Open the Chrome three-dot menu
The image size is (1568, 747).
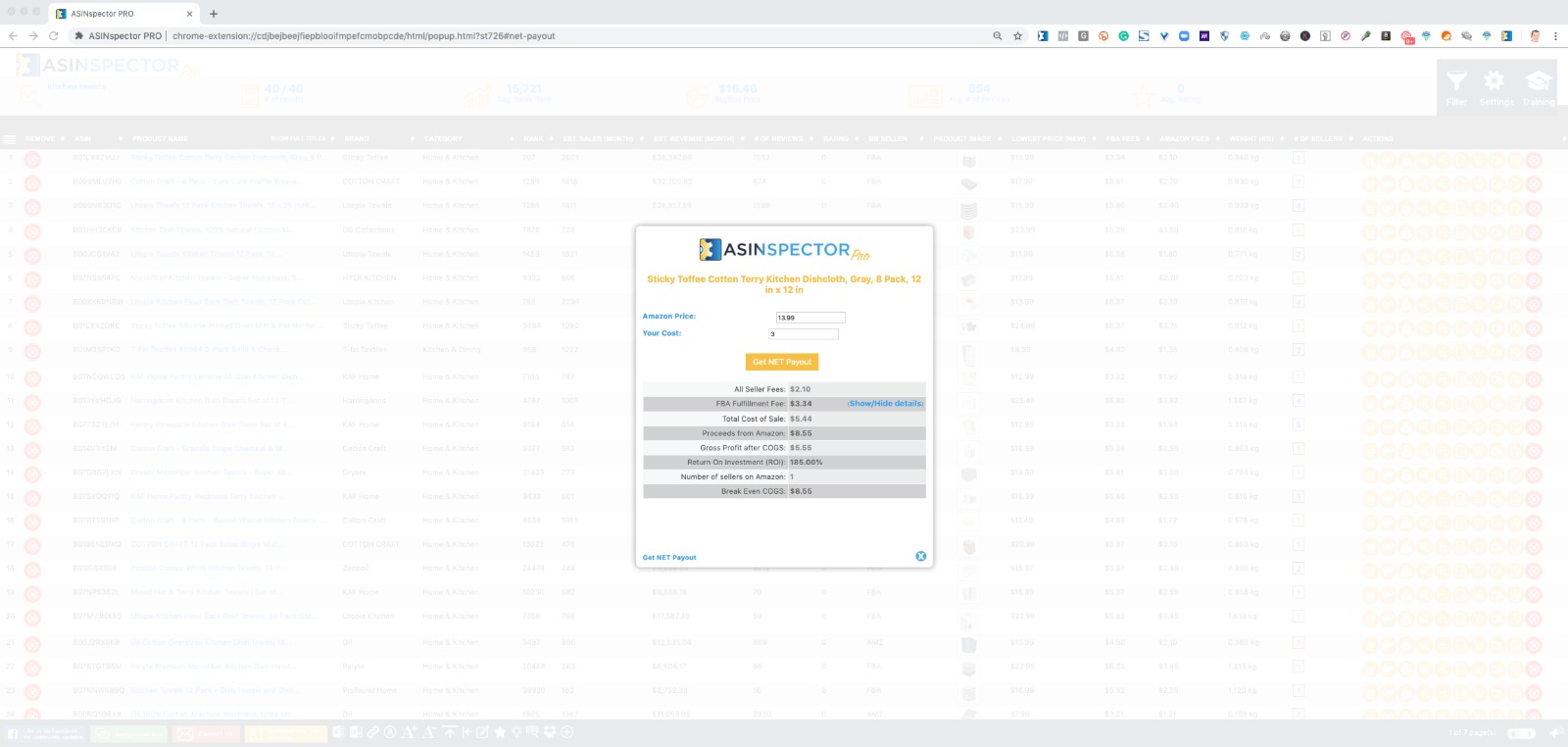[x=1555, y=36]
